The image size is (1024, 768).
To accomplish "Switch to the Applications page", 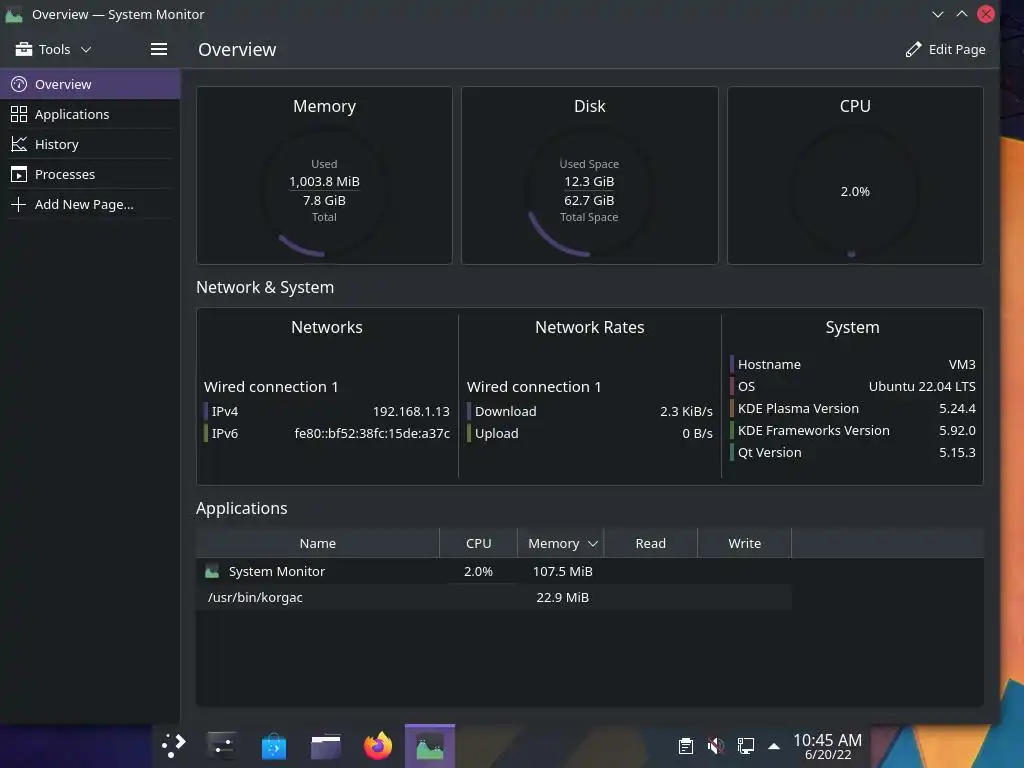I will point(90,114).
